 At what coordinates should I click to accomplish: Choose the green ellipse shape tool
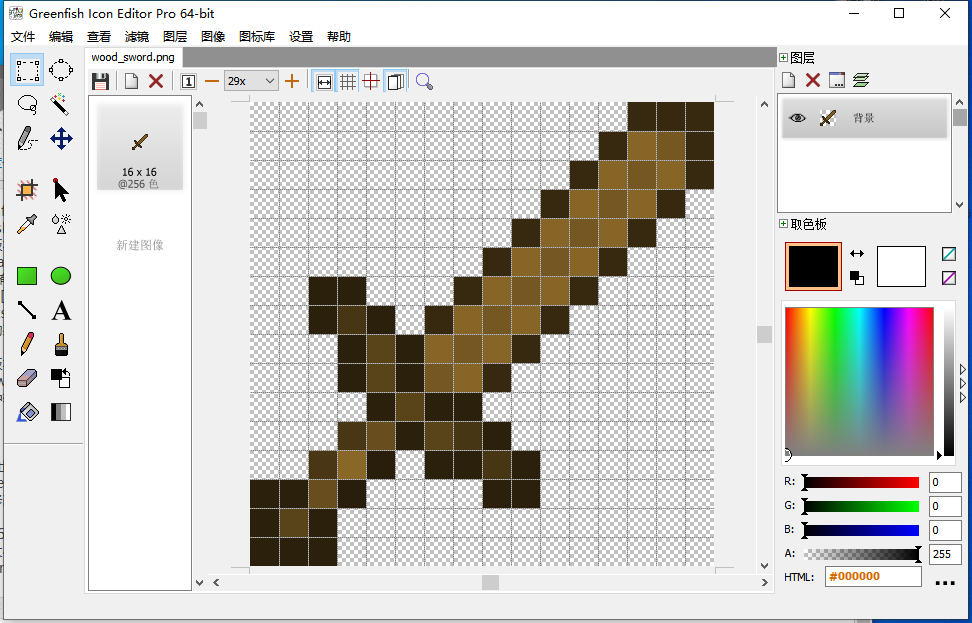click(x=61, y=276)
